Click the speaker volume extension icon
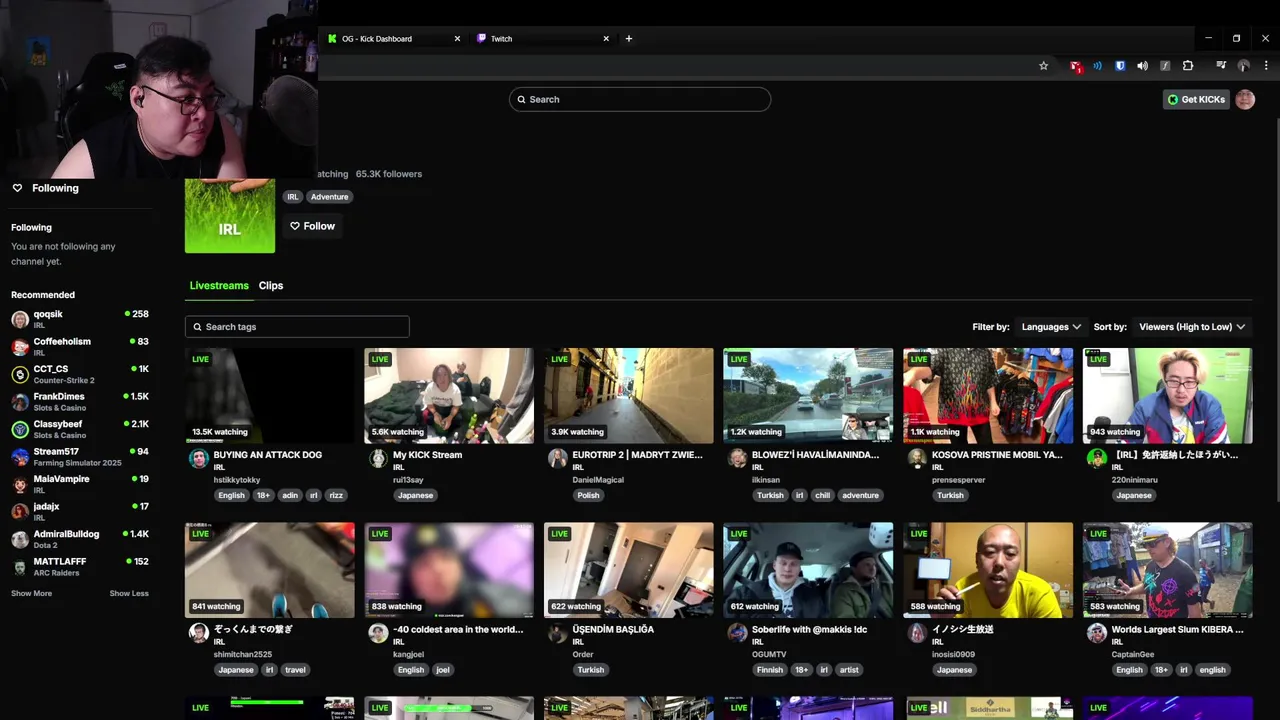 pyautogui.click(x=1142, y=66)
